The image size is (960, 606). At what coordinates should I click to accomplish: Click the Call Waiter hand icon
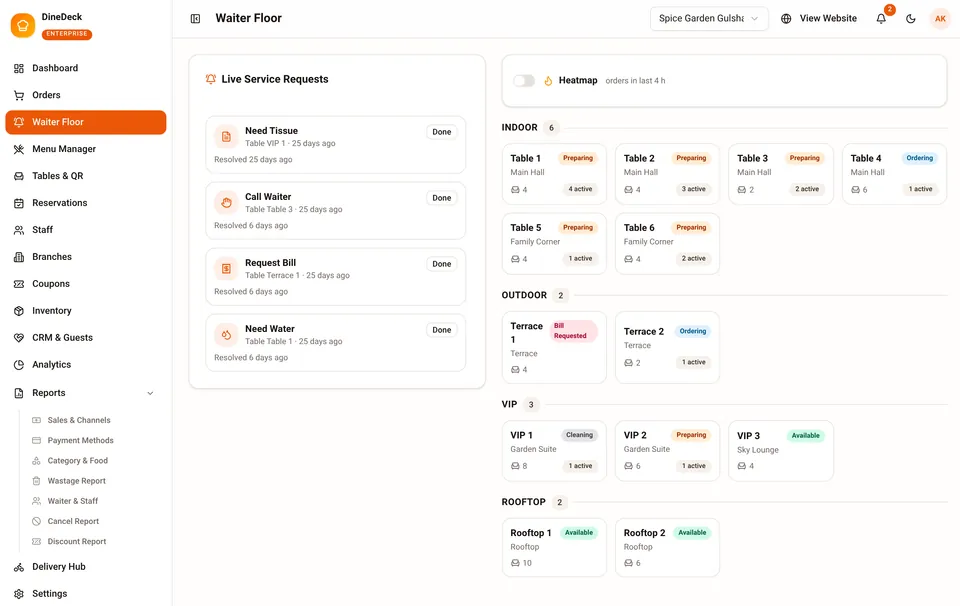pyautogui.click(x=226, y=203)
